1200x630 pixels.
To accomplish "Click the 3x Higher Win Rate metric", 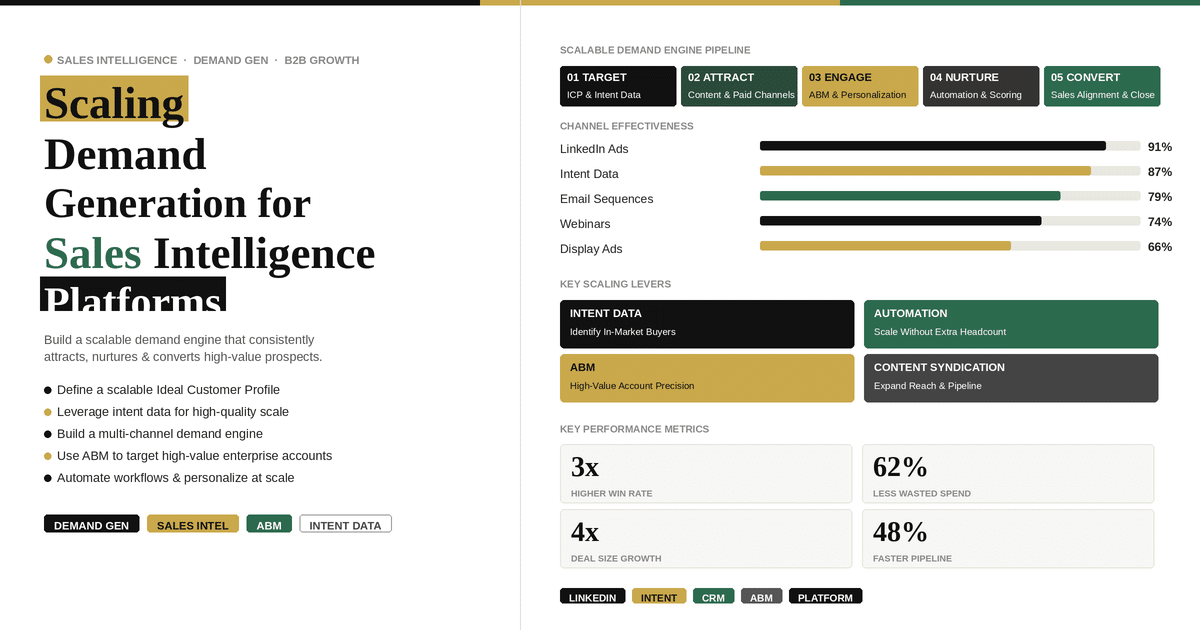I will 706,474.
